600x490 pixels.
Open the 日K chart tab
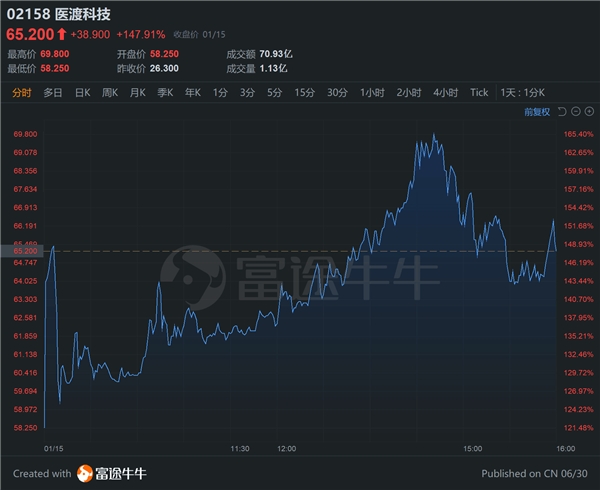pos(83,93)
